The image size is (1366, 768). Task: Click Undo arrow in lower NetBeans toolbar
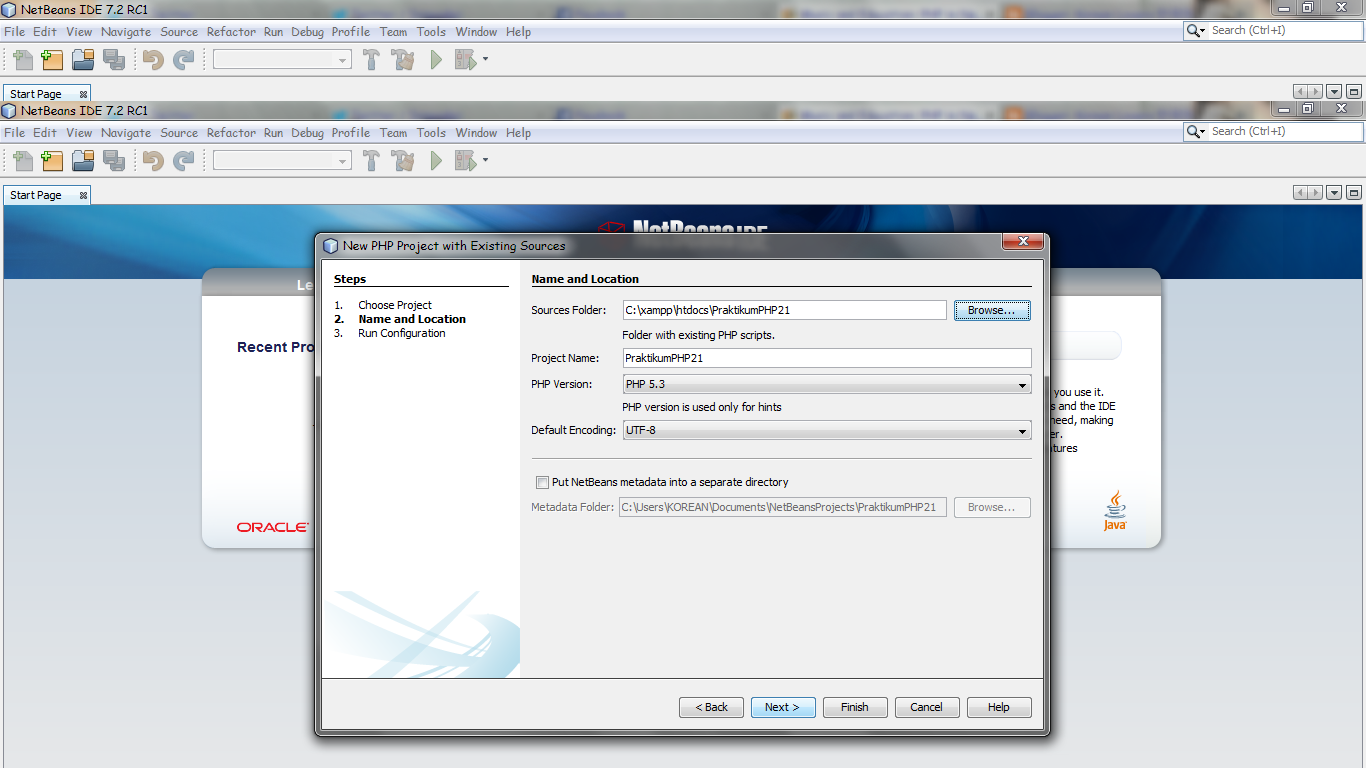(153, 161)
